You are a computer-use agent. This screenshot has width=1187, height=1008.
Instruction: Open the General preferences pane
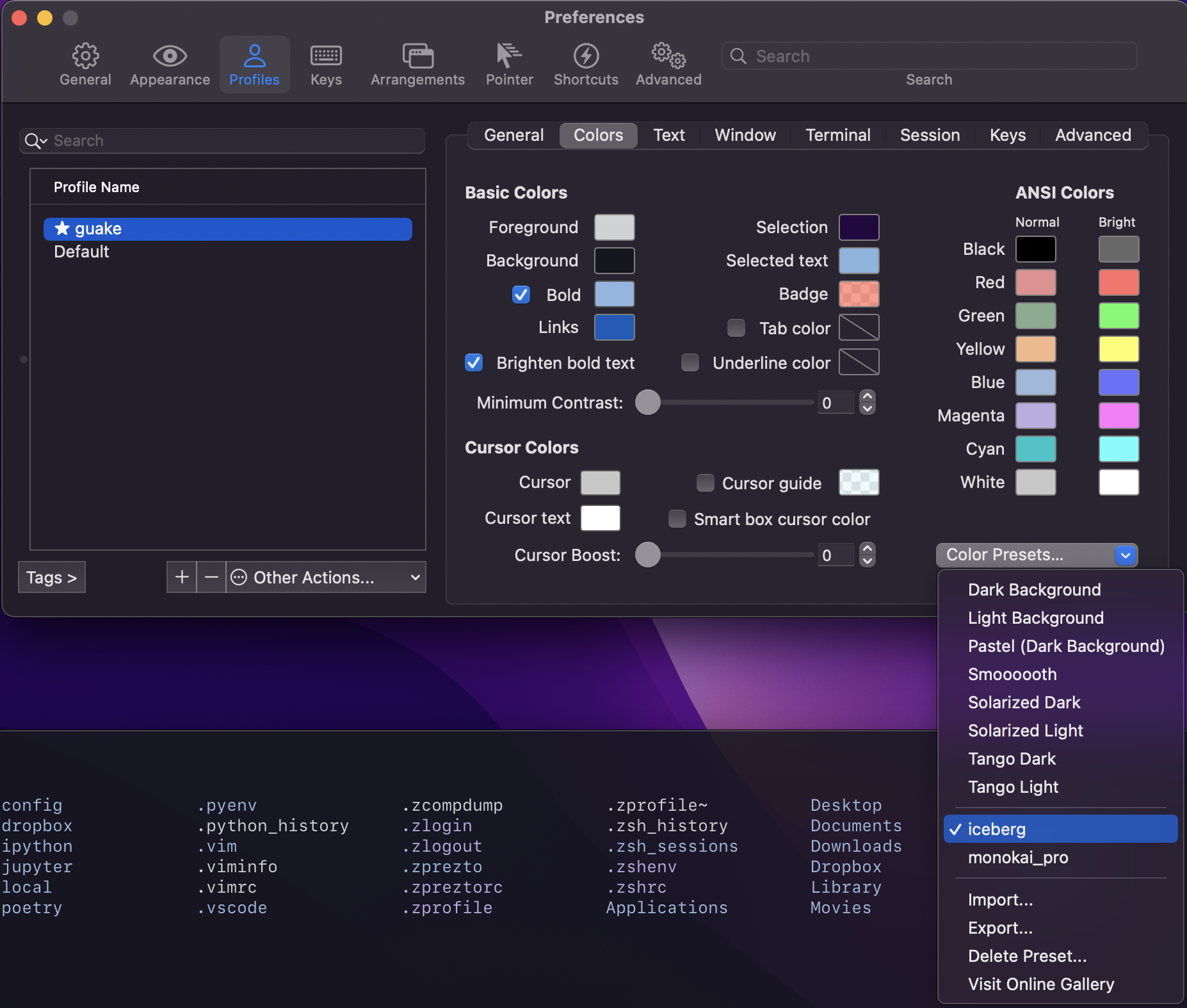point(85,64)
